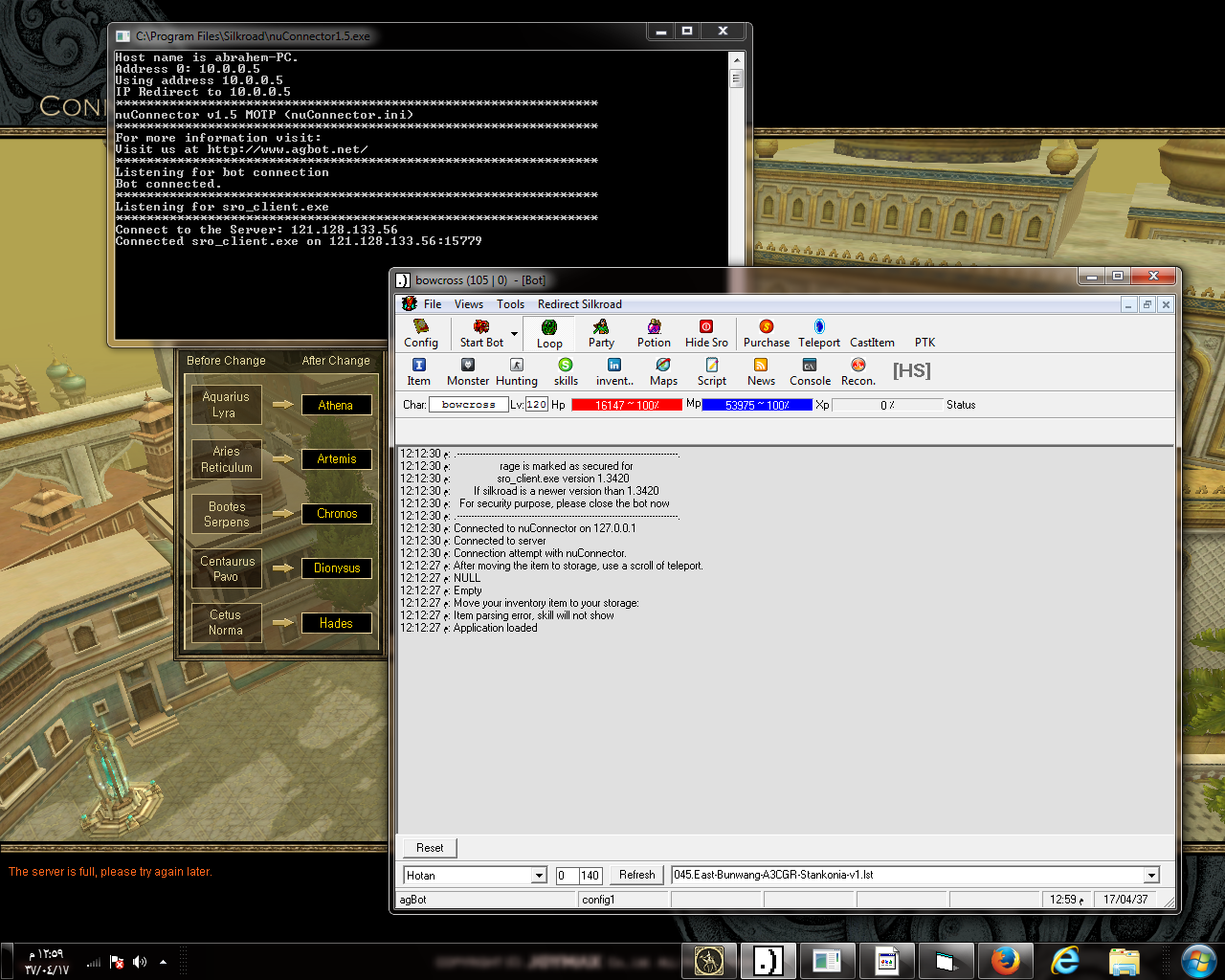Open the Tools menu

(510, 304)
